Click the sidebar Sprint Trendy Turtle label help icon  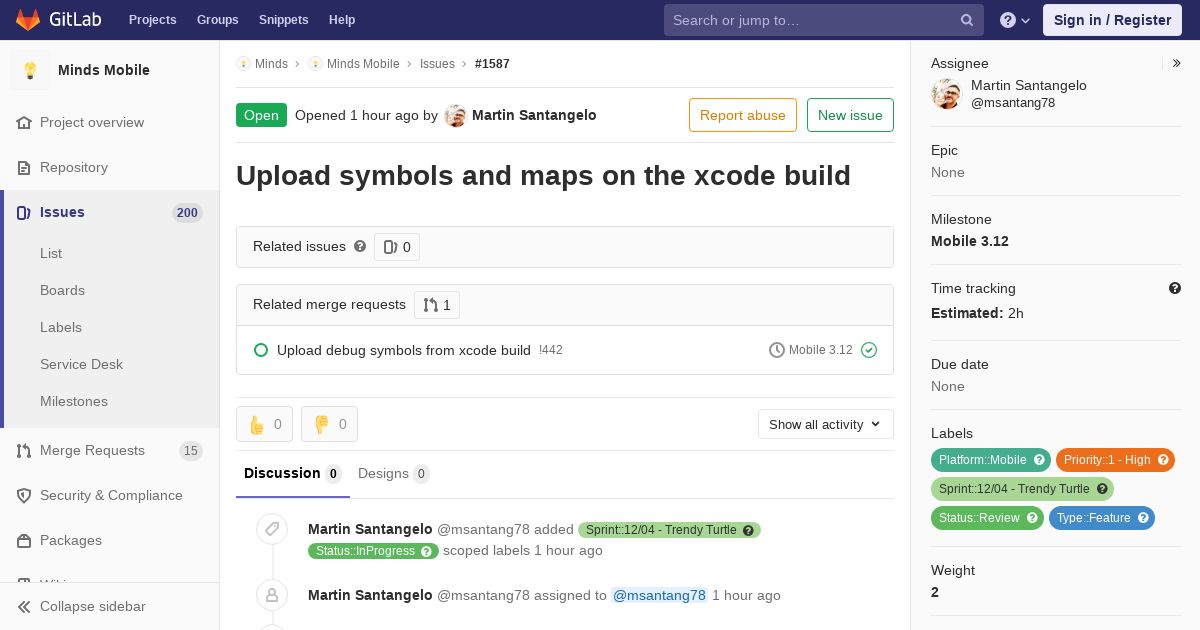1102,489
